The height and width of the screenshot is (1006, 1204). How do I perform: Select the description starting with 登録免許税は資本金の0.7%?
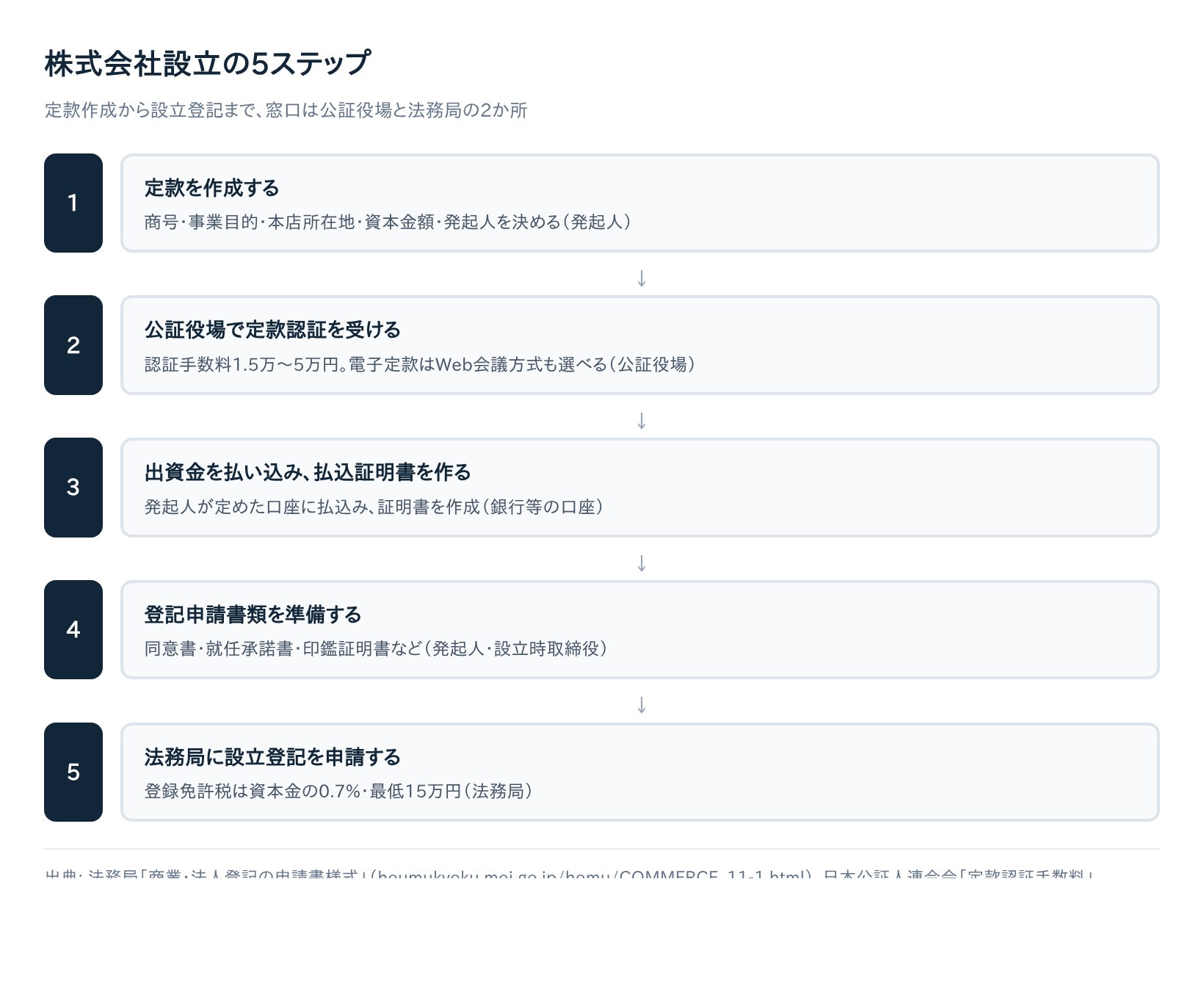[x=339, y=791]
